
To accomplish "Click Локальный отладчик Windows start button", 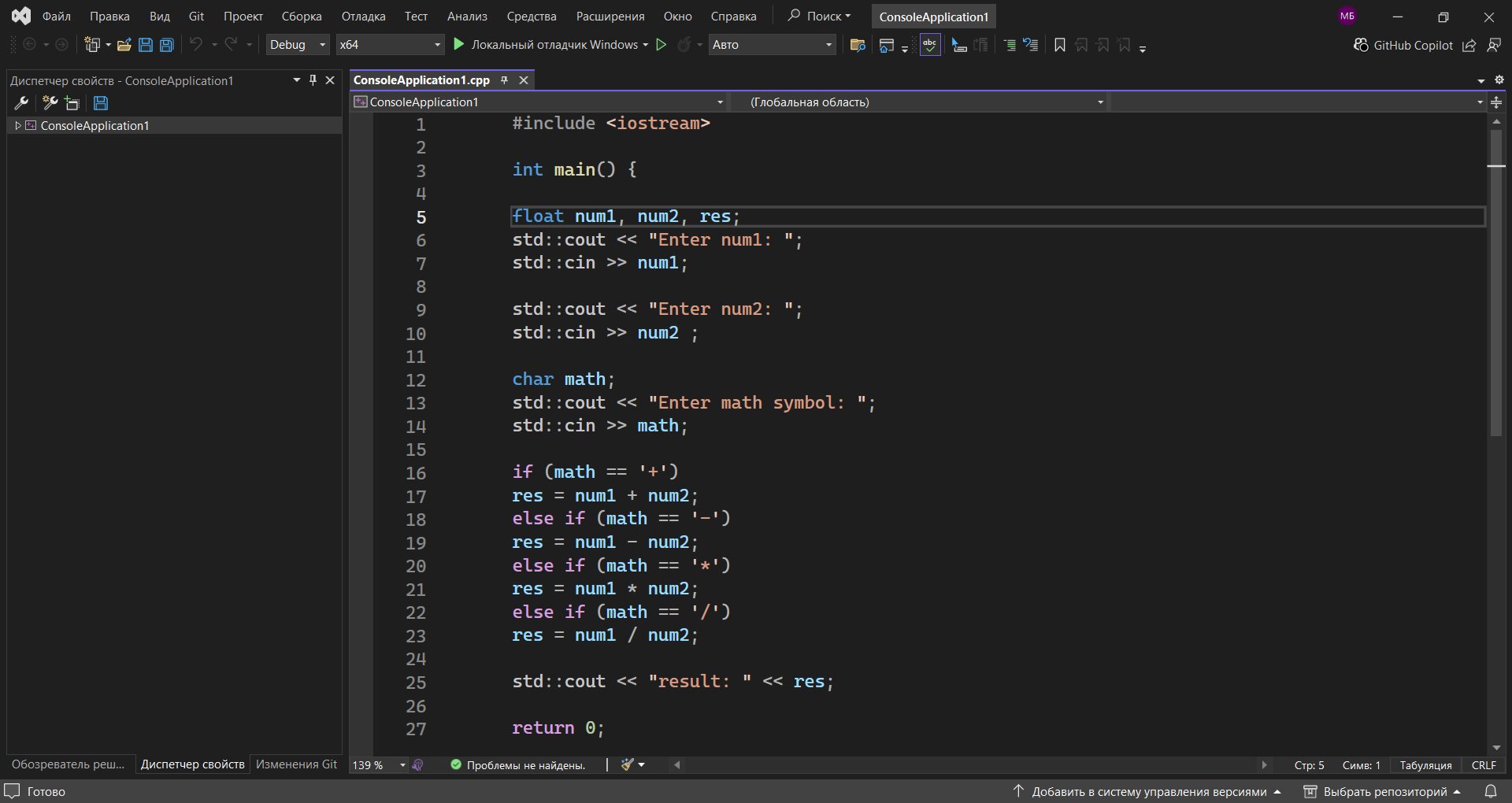I will pos(546,45).
